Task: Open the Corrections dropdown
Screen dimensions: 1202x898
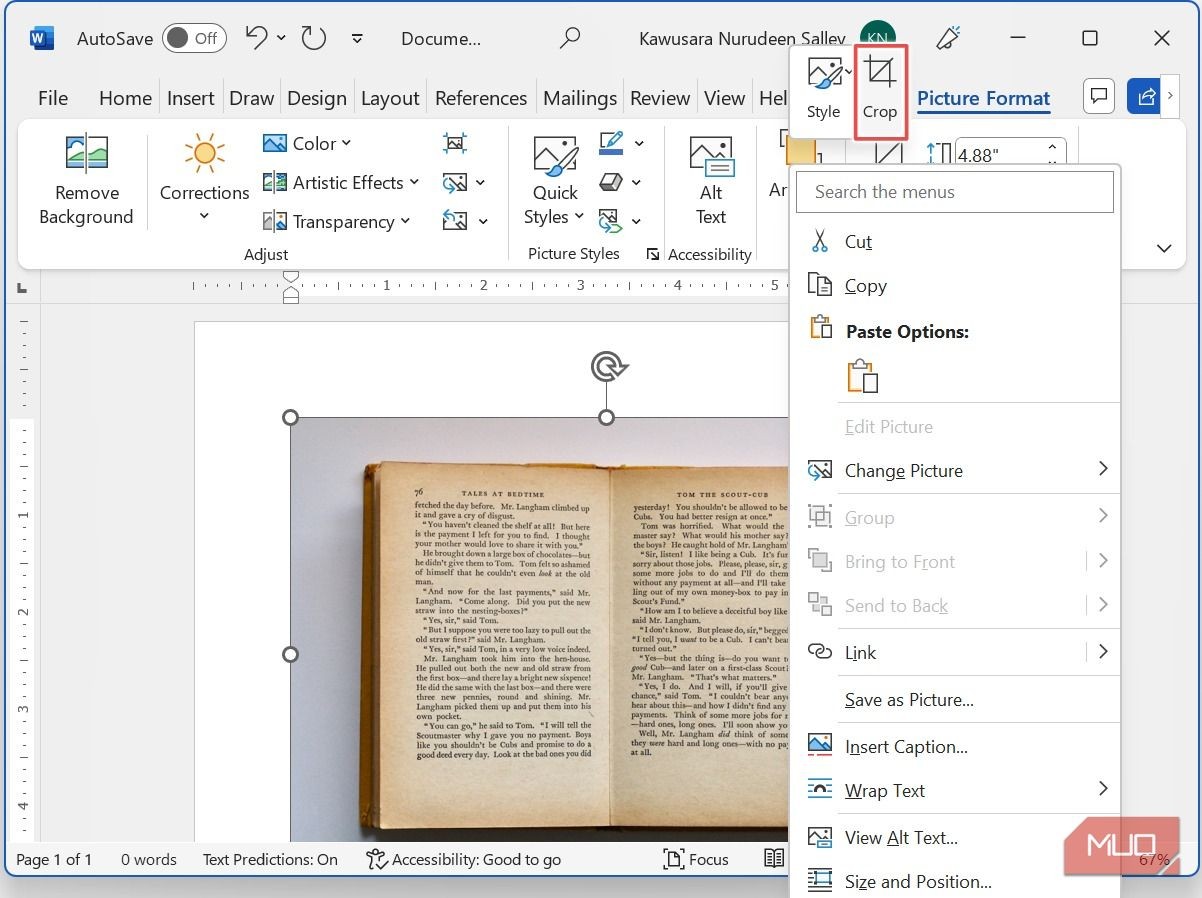Action: (x=204, y=180)
